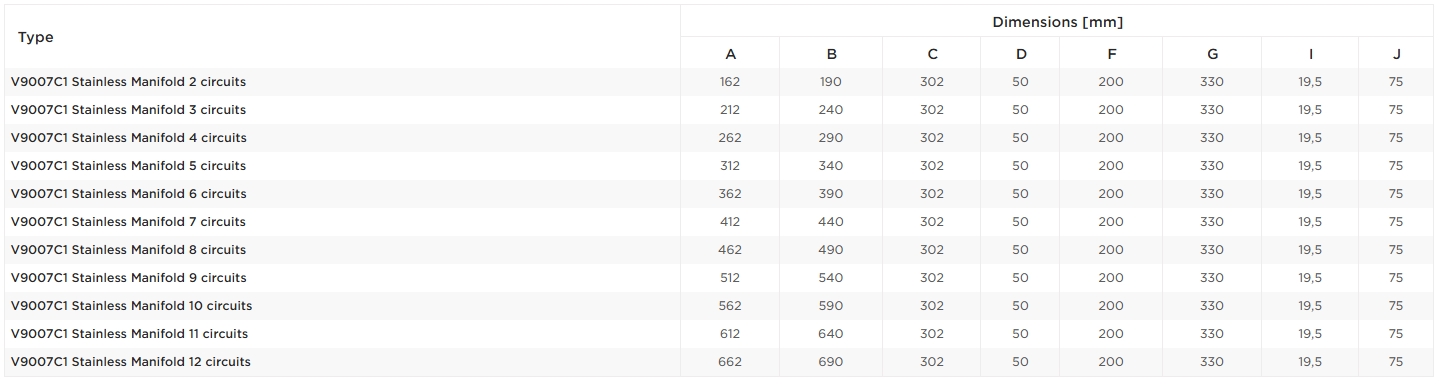
Task: Select A value 562 cell
Action: click(730, 306)
